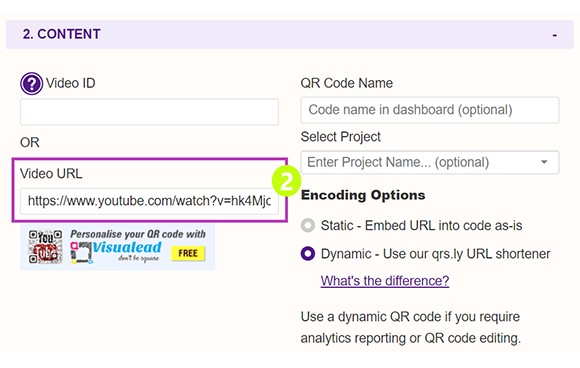Click the Video ID input field
Image resolution: width=580 pixels, height=368 pixels.
pyautogui.click(x=149, y=112)
